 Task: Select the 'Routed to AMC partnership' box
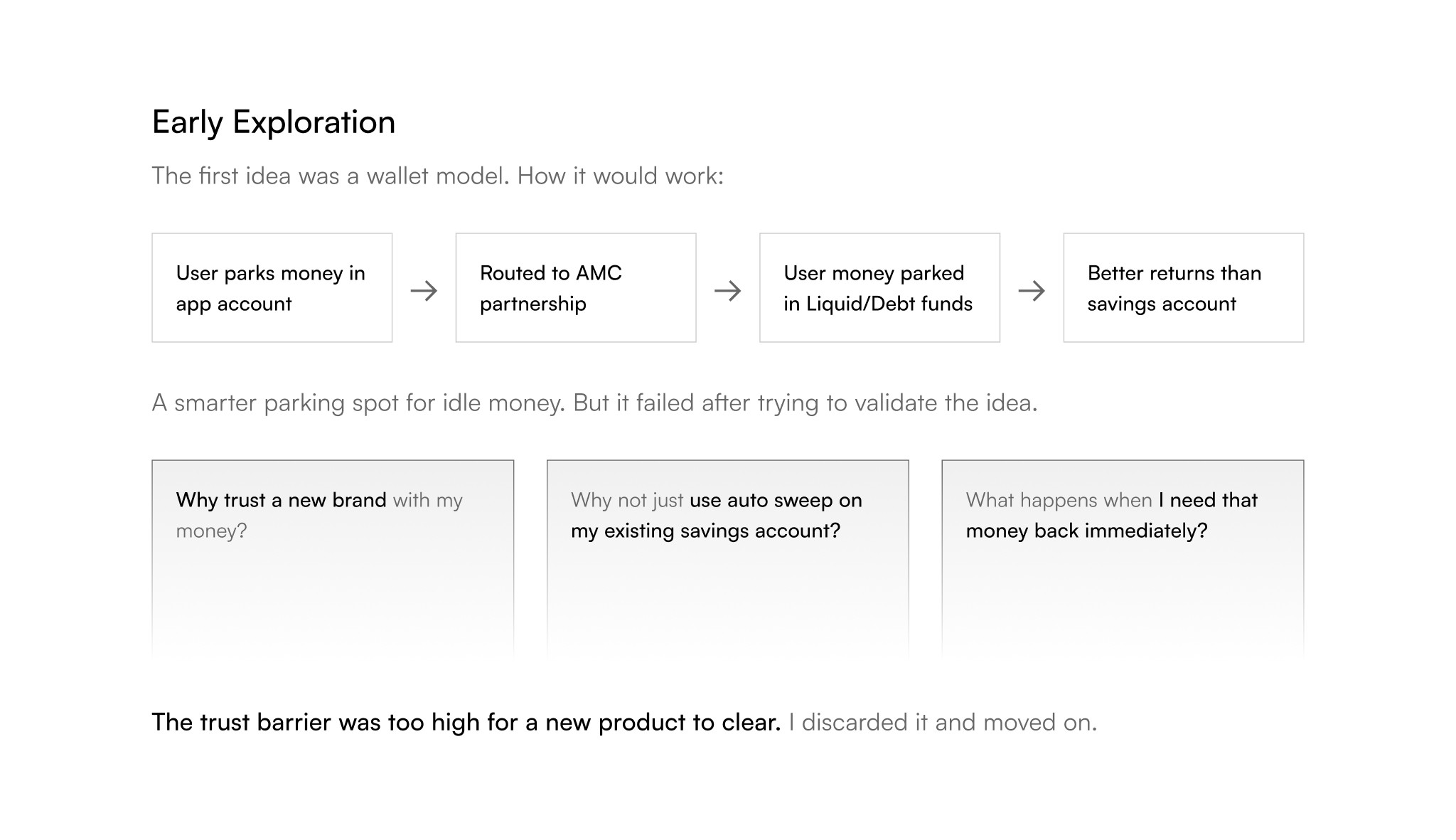[575, 287]
